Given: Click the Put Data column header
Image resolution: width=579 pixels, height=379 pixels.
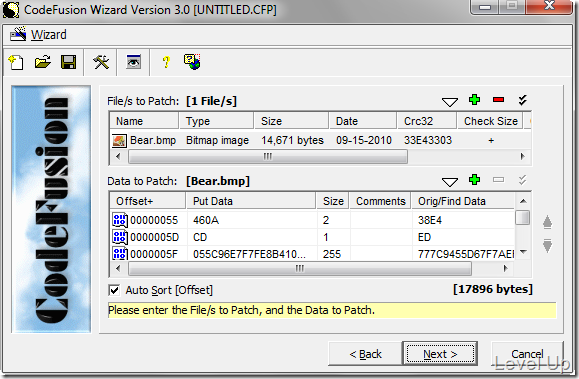Looking at the screenshot, I should coord(251,201).
